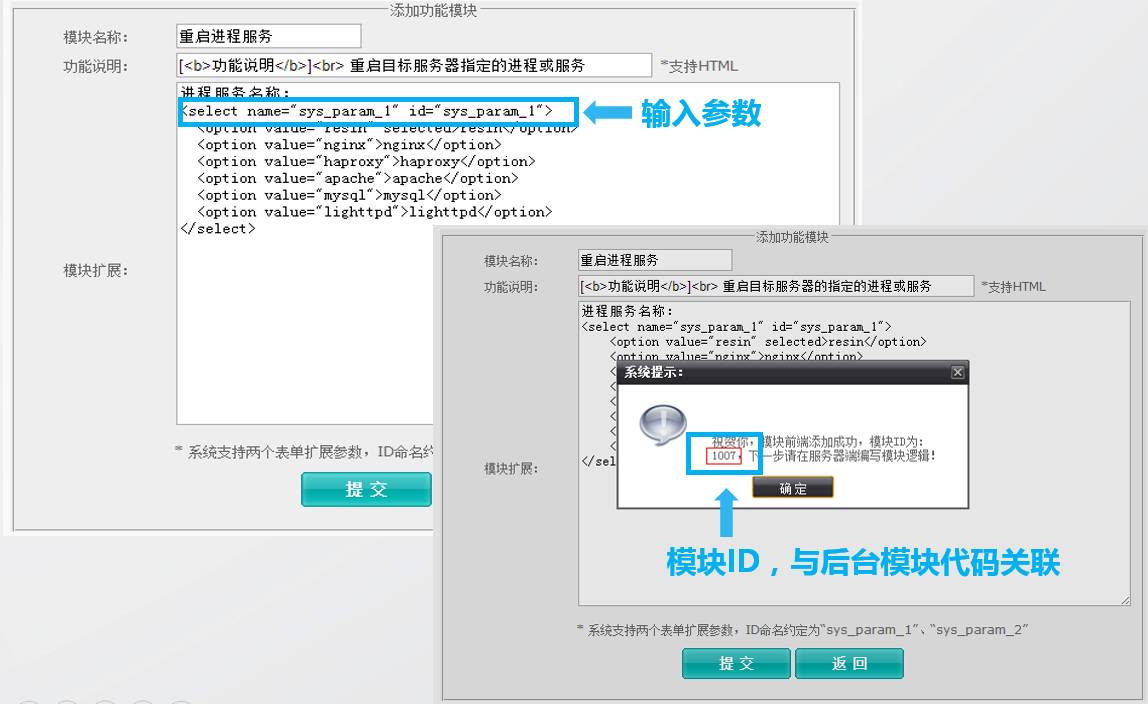Click the 提交 button on the front form
This screenshot has height=704, width=1148.
click(x=366, y=489)
